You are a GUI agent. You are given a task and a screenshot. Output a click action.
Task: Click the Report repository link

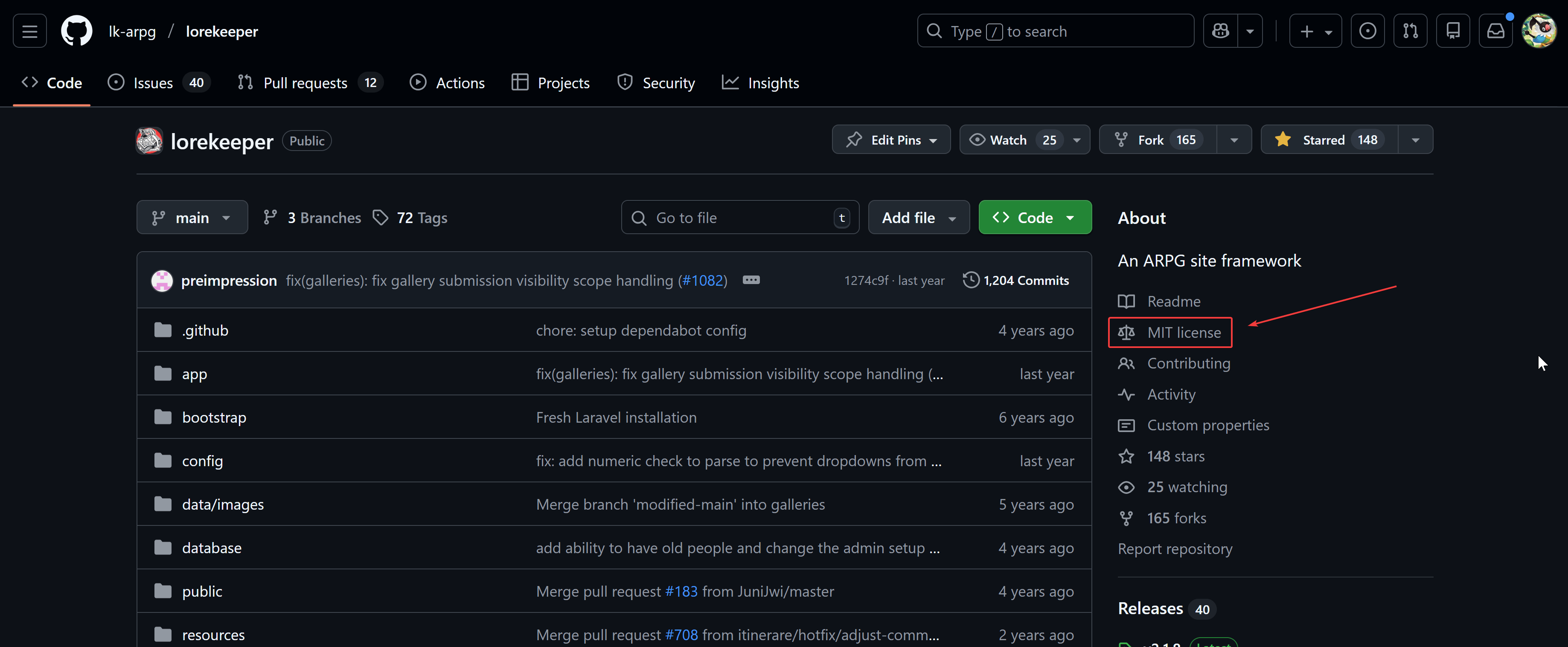coord(1174,548)
